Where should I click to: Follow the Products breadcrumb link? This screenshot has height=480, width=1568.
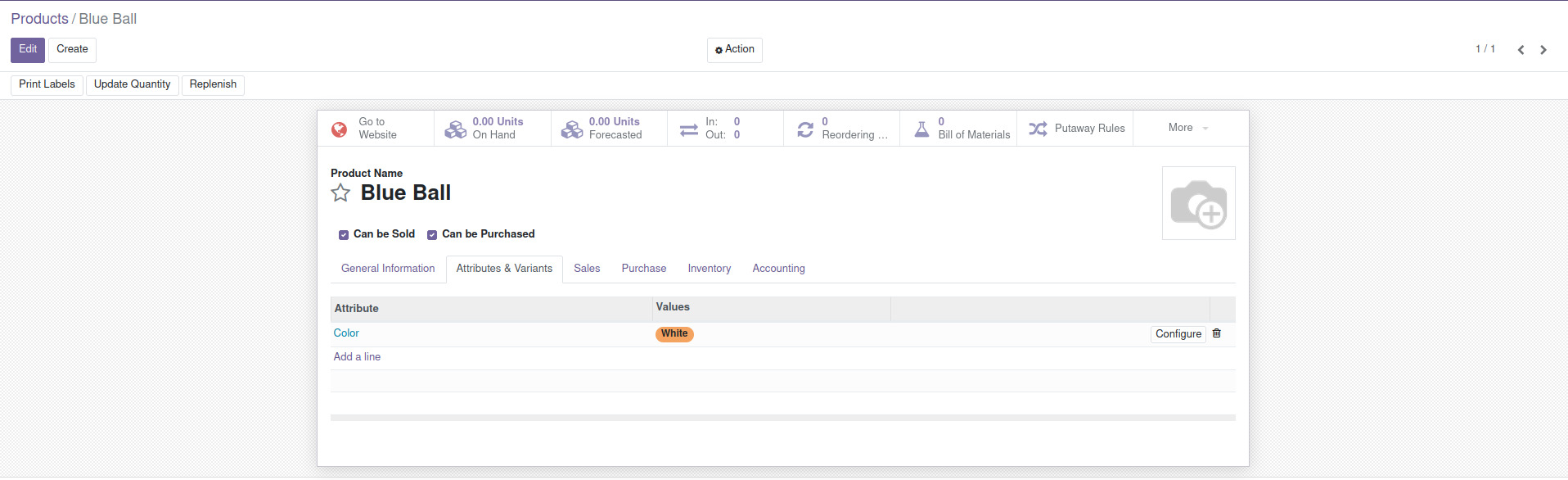tap(39, 19)
